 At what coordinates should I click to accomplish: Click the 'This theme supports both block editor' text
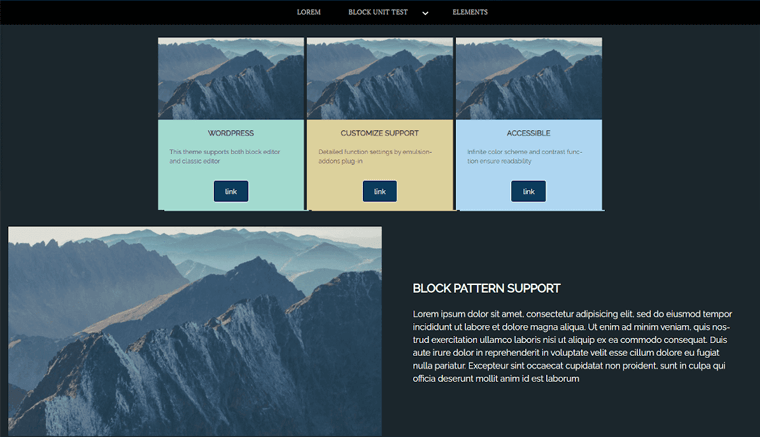click(224, 156)
